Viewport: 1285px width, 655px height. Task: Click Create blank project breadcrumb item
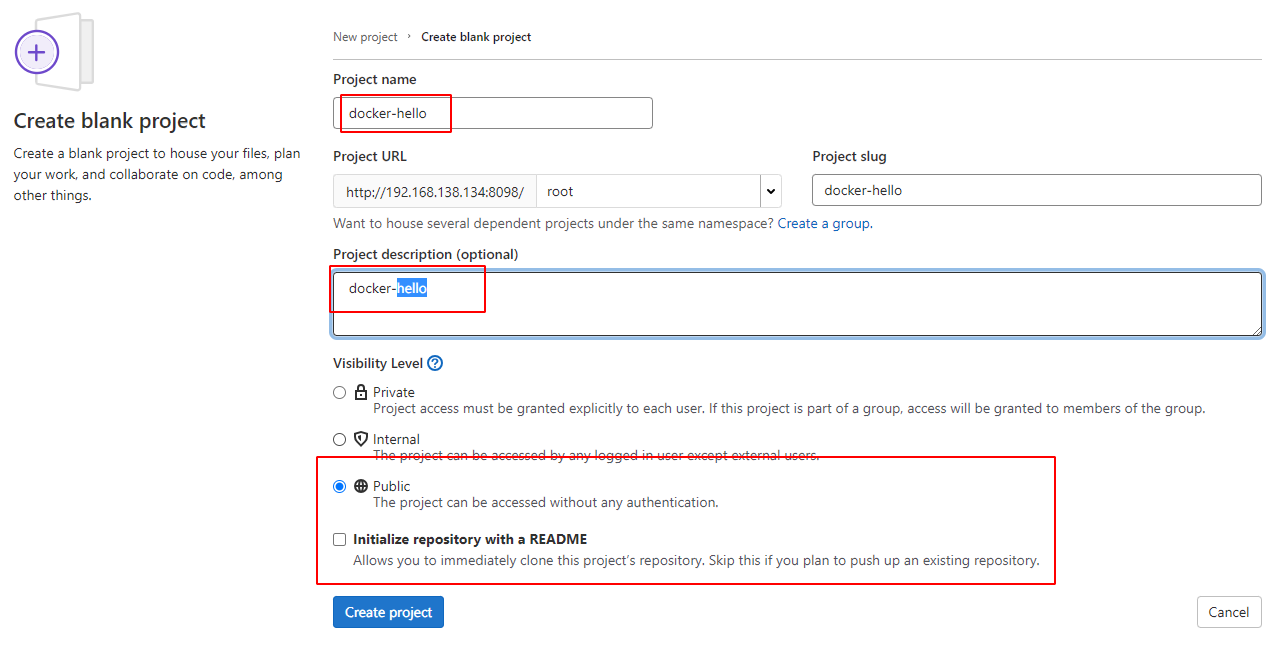pos(476,37)
